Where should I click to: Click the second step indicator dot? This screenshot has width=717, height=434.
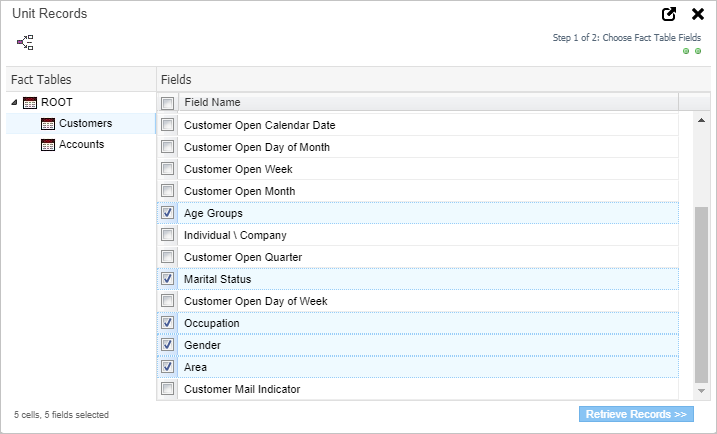[697, 51]
